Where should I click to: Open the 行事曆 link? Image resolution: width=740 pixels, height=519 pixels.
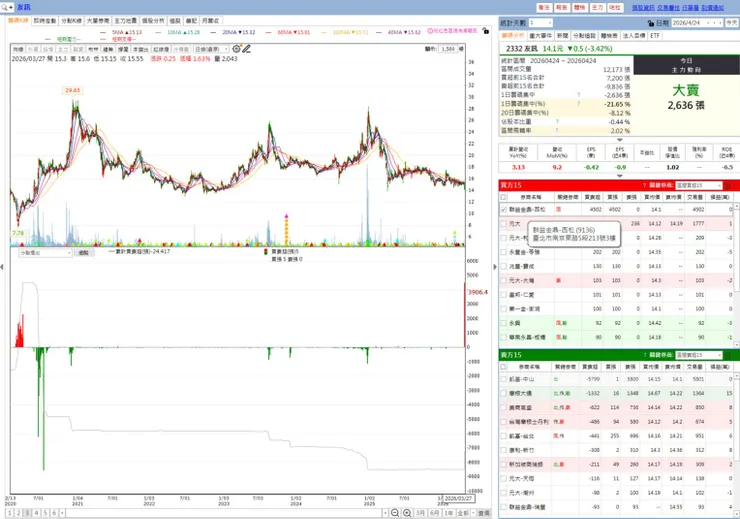pyautogui.click(x=690, y=8)
